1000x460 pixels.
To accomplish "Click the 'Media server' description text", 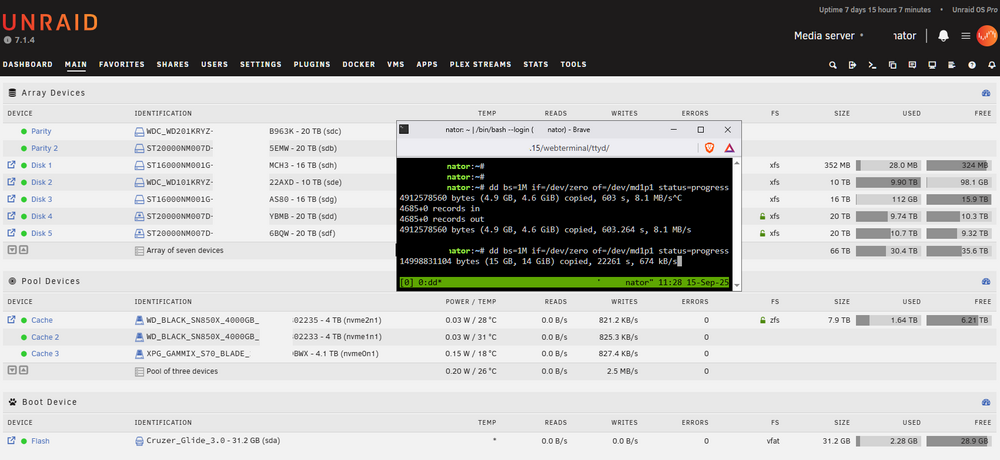I will point(824,36).
